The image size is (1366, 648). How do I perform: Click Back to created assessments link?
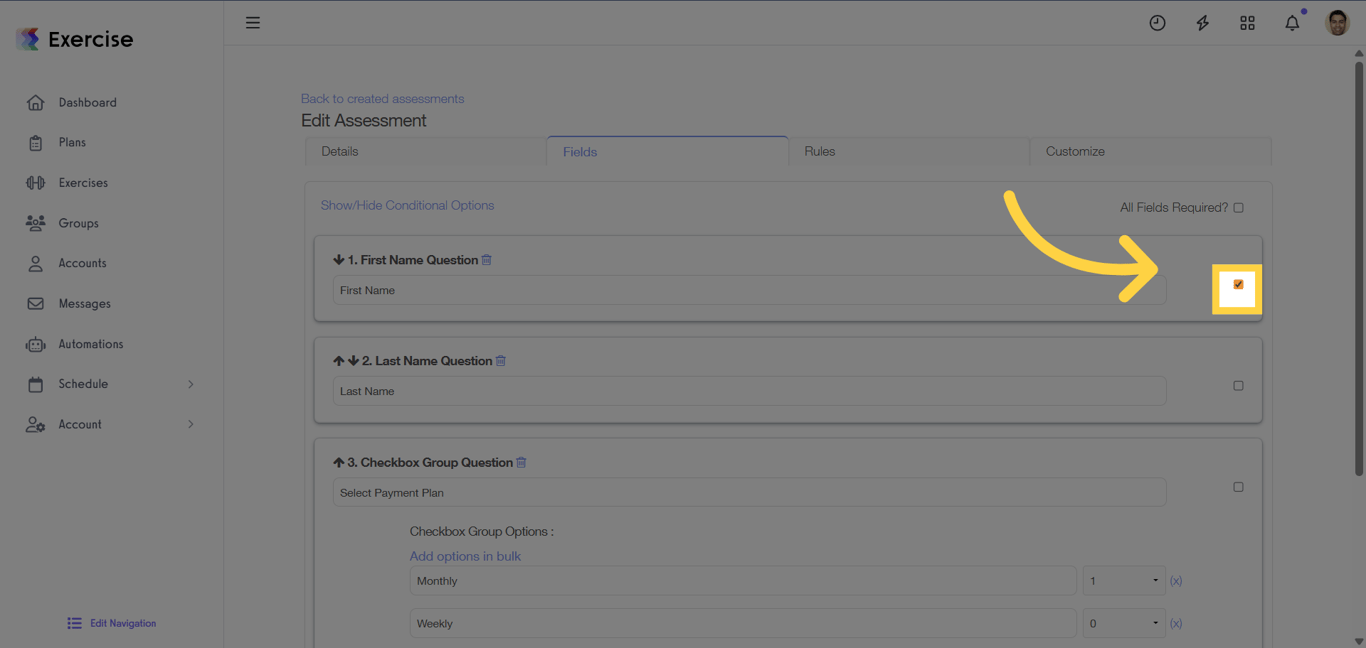382,98
